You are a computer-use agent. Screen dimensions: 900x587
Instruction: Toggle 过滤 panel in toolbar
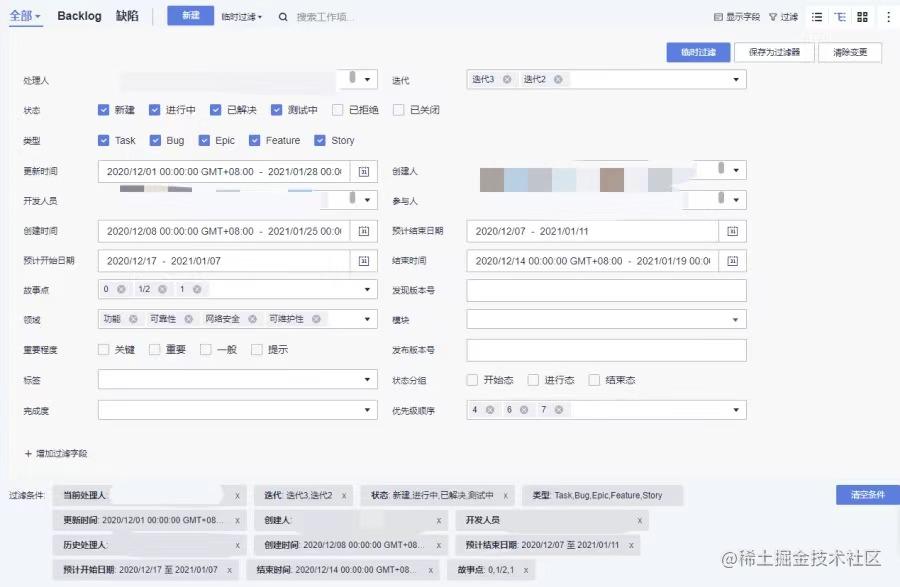point(783,17)
